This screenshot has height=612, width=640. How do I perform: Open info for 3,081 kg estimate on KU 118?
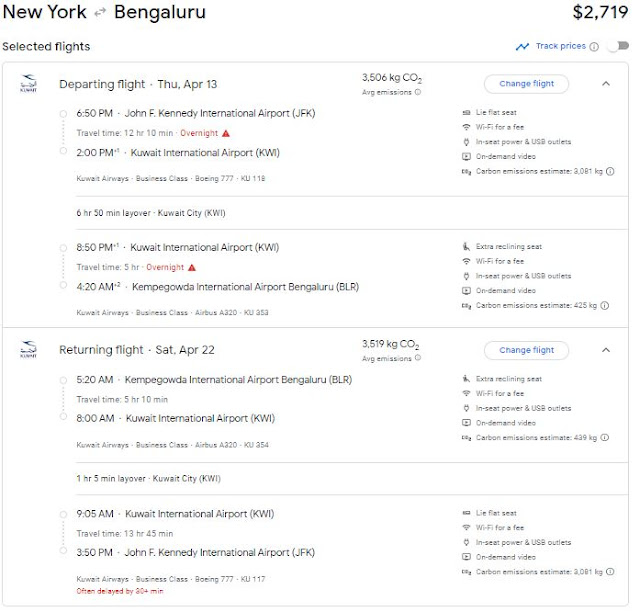click(x=610, y=171)
